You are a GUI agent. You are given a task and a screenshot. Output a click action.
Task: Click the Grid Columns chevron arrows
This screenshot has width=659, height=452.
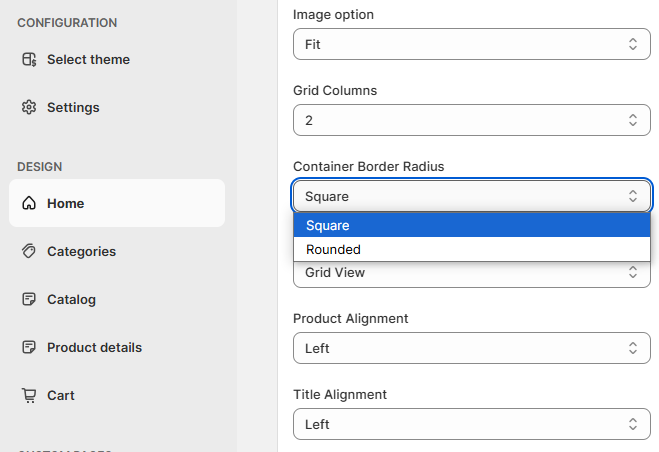[633, 120]
